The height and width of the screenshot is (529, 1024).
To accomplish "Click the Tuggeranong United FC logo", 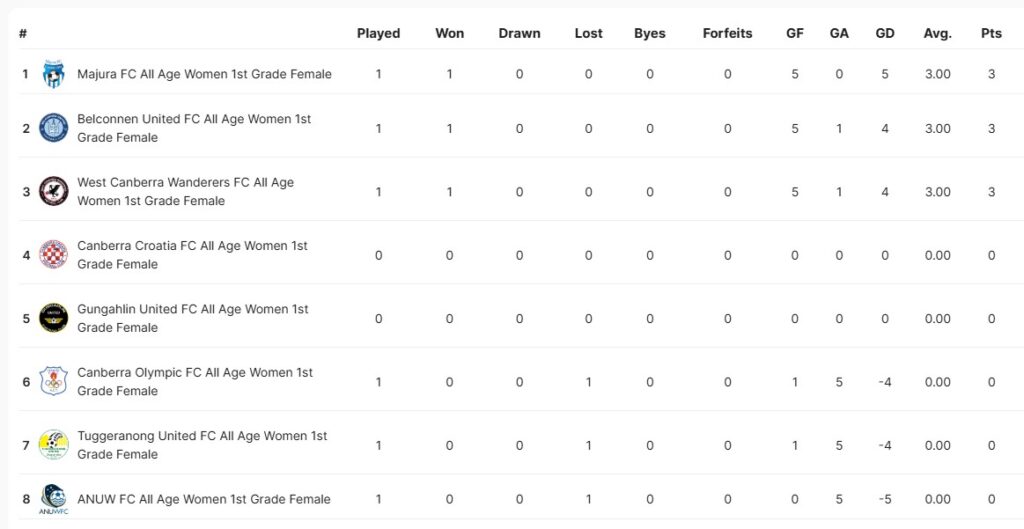I will [x=53, y=445].
